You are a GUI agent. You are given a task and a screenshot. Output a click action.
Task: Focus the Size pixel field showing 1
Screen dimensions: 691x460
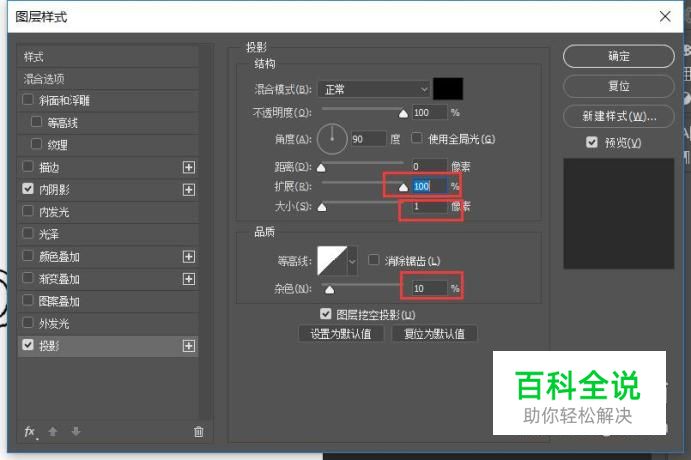(429, 206)
